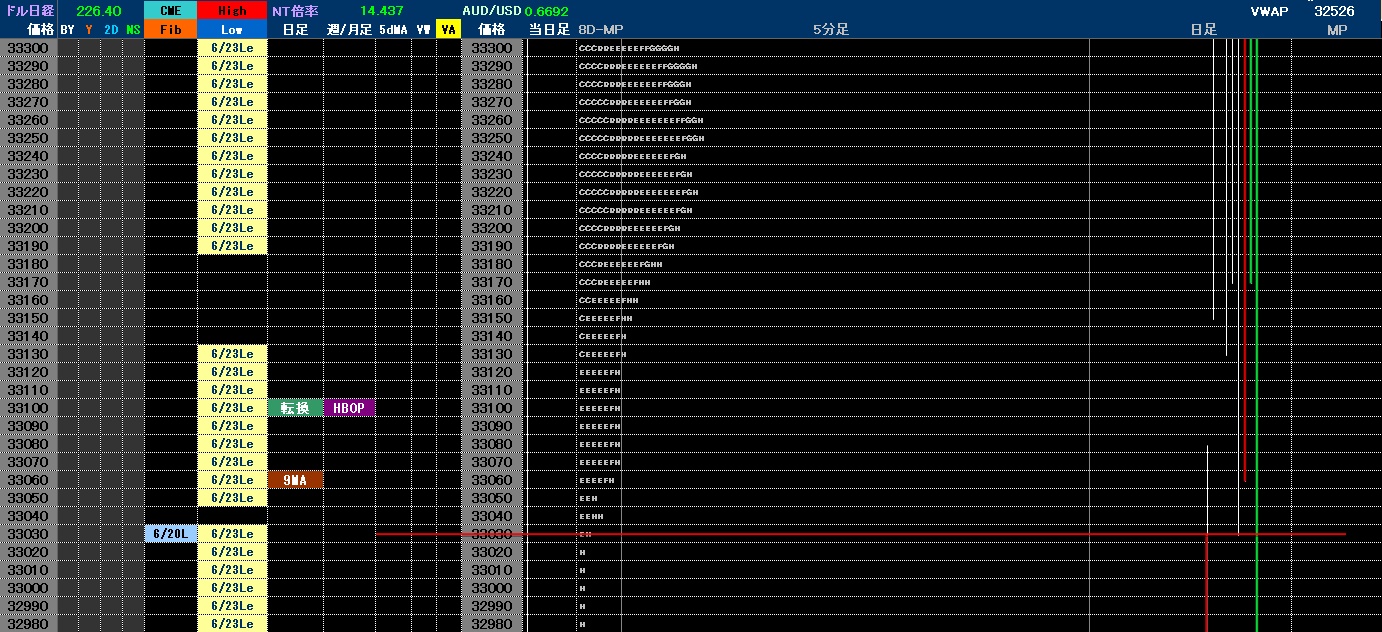This screenshot has width=1382, height=632.
Task: Select the yellow VA column header
Action: (x=448, y=29)
